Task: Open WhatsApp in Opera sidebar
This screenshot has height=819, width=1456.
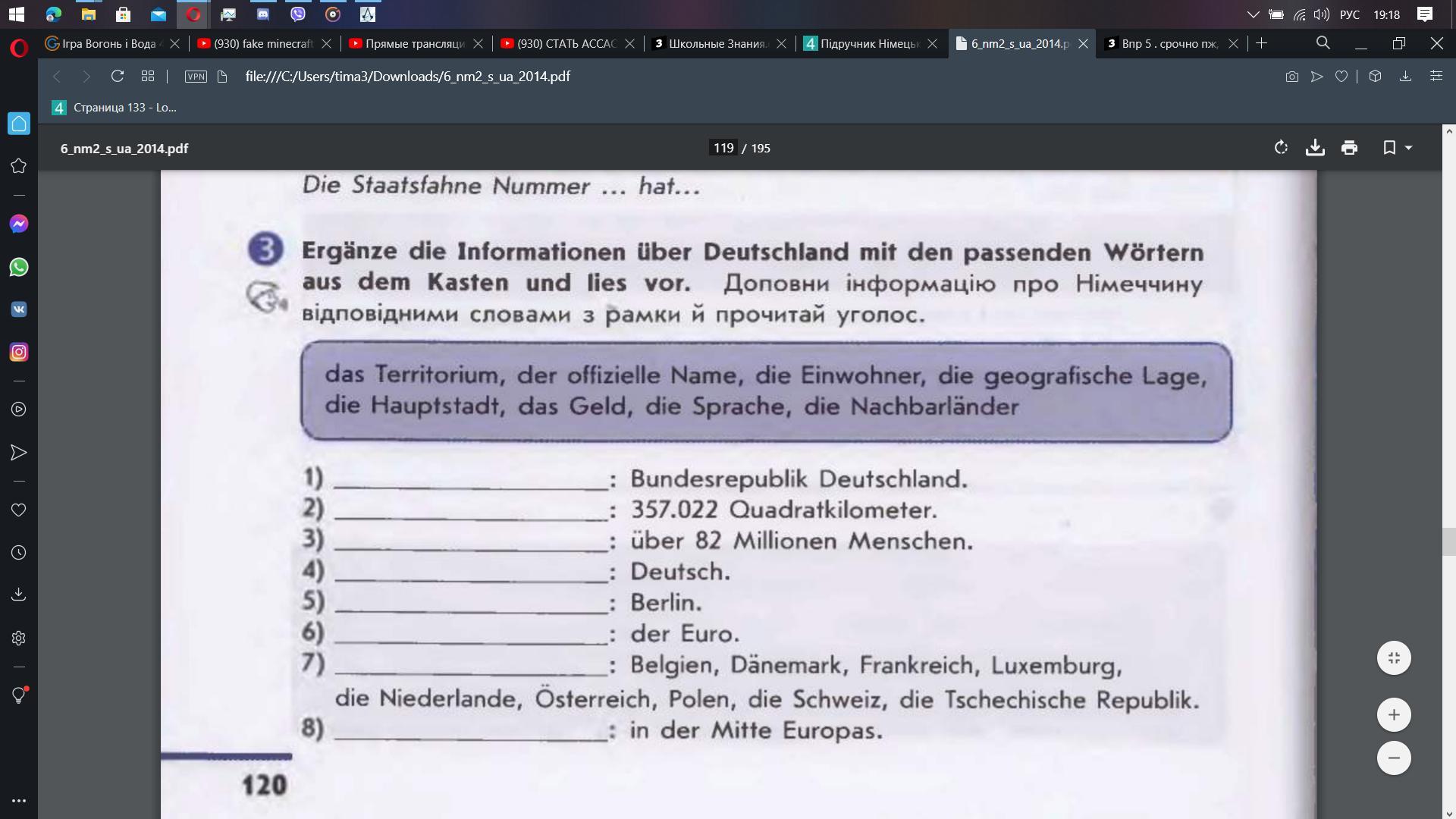Action: click(19, 267)
